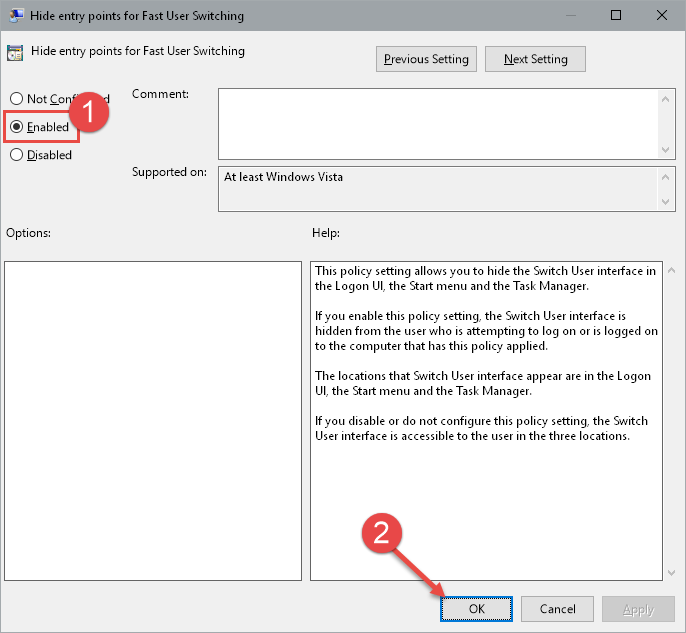
Task: Click the 'Comment:' label
Action: [x=160, y=94]
